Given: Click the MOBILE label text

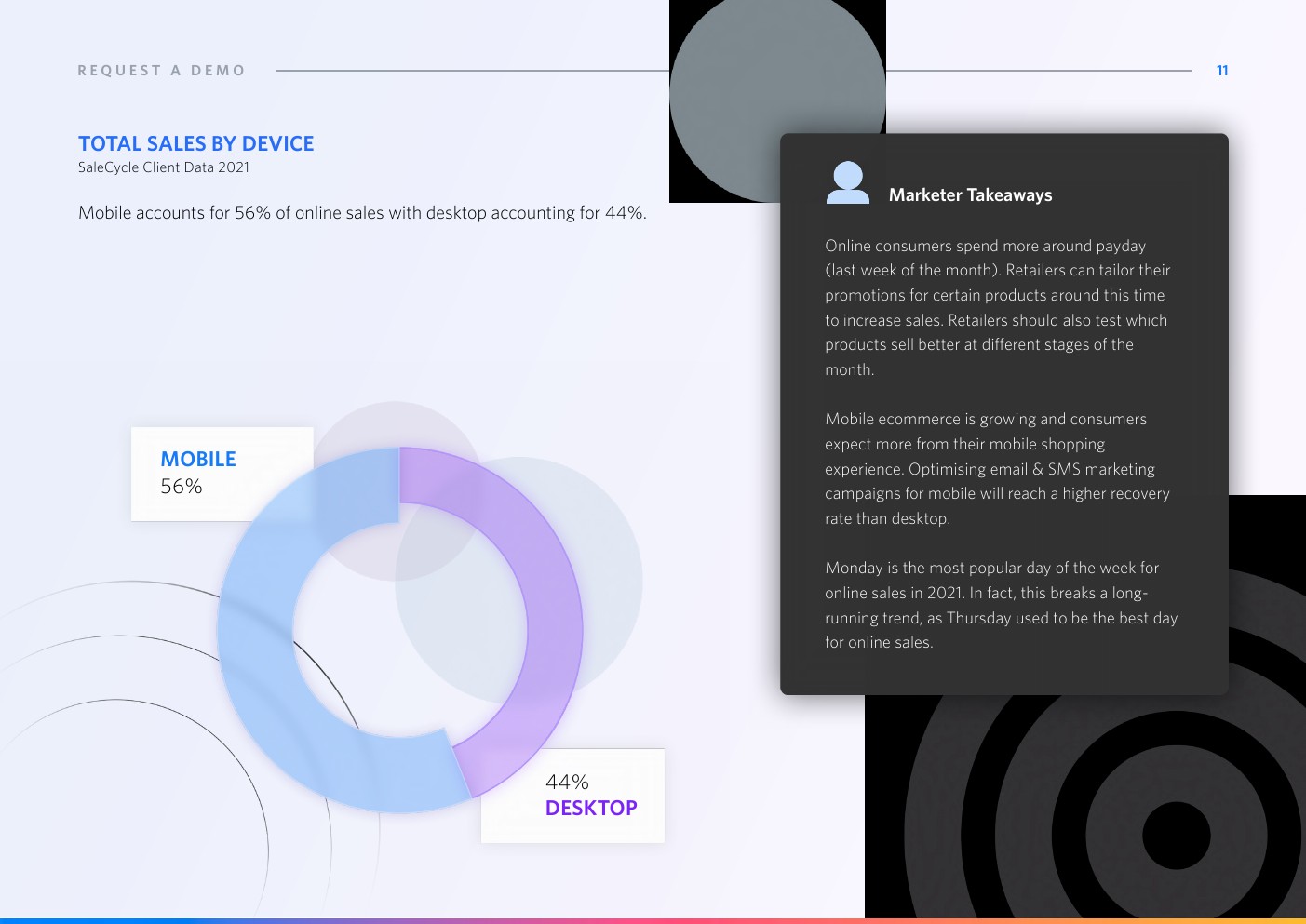Looking at the screenshot, I should point(198,460).
